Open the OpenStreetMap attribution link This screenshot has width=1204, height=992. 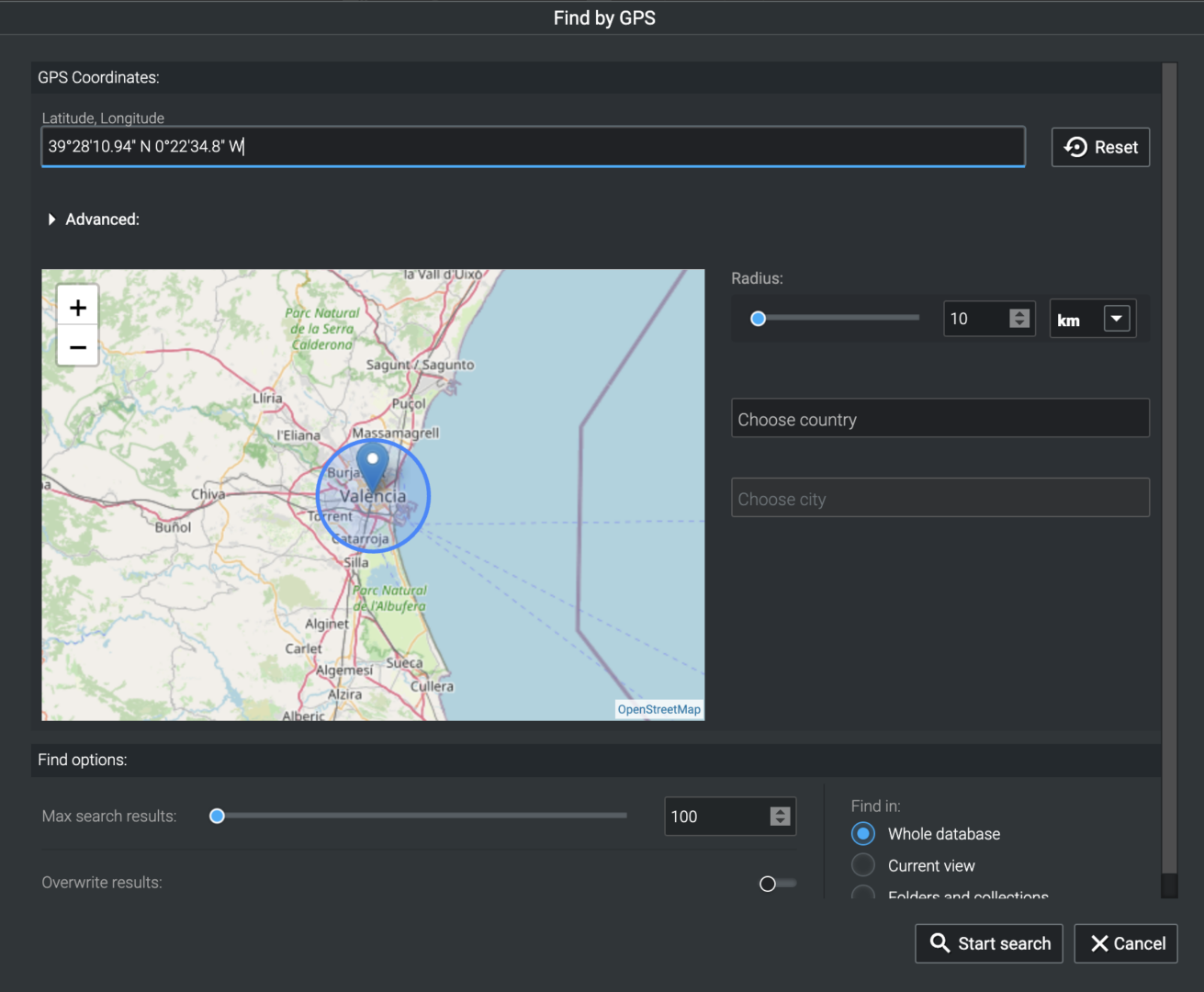click(x=658, y=708)
